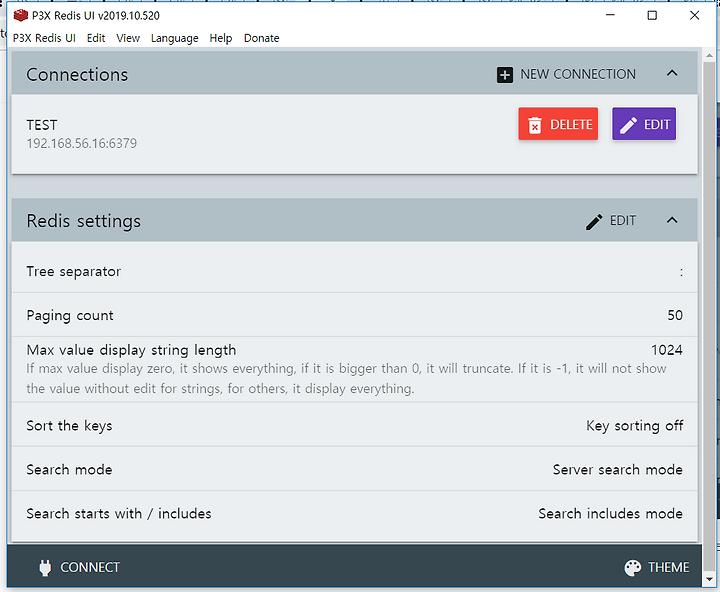Viewport: 720px width, 592px height.
Task: Click the pencil icon in Redis settings header
Action: point(594,222)
